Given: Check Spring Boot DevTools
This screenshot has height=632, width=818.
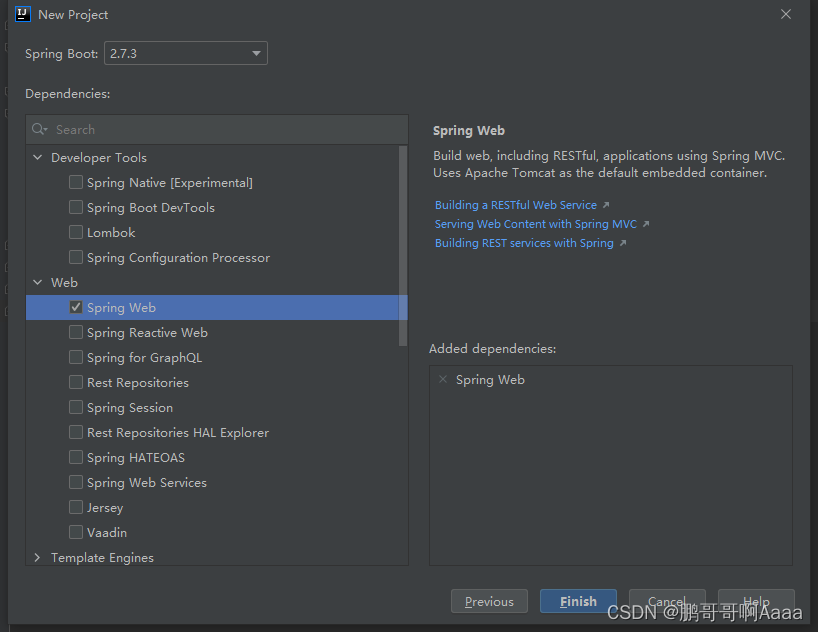Looking at the screenshot, I should [x=76, y=207].
